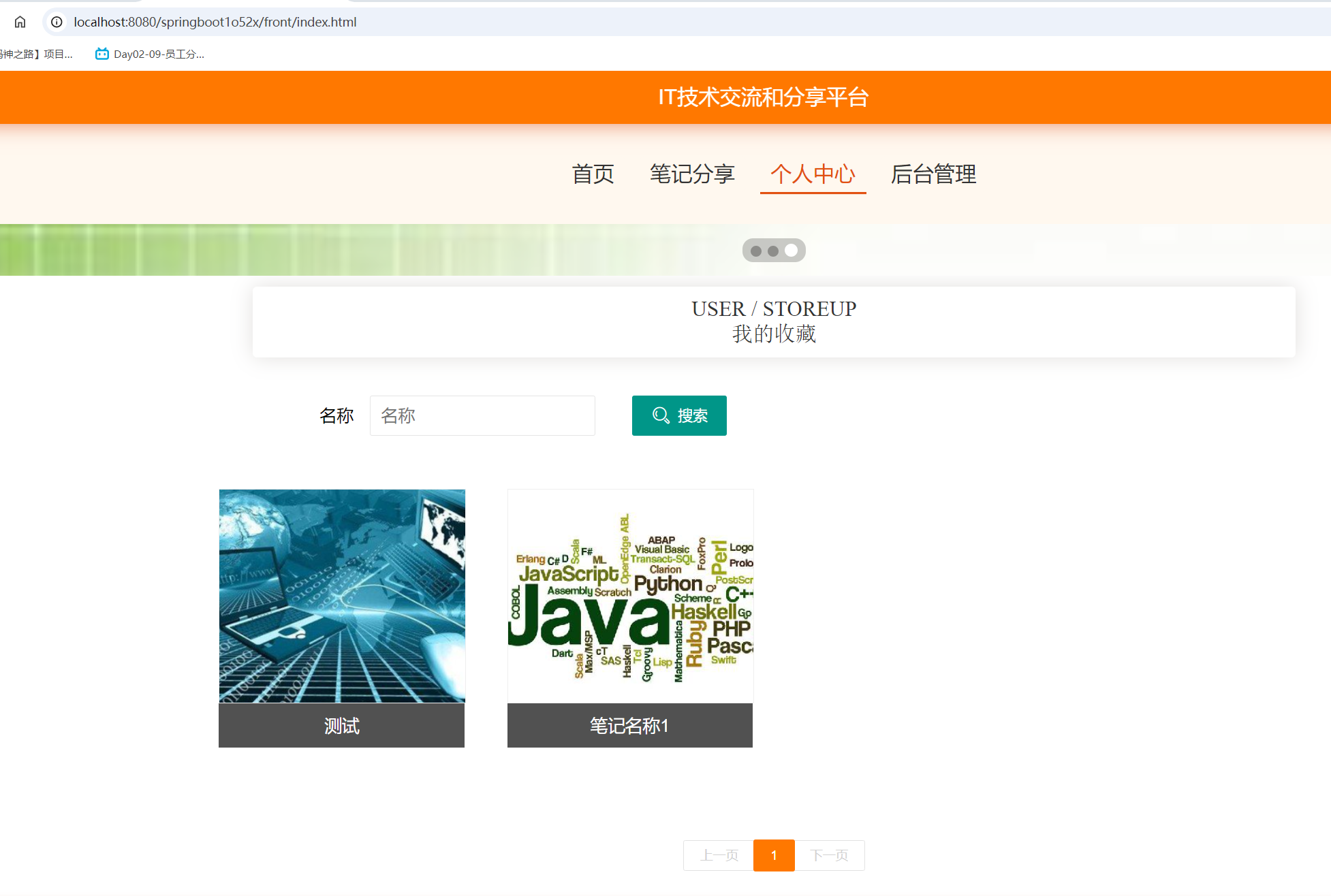Screen dimensions: 1331x896
Task: Select the first carousel indicator dot
Action: coord(756,251)
